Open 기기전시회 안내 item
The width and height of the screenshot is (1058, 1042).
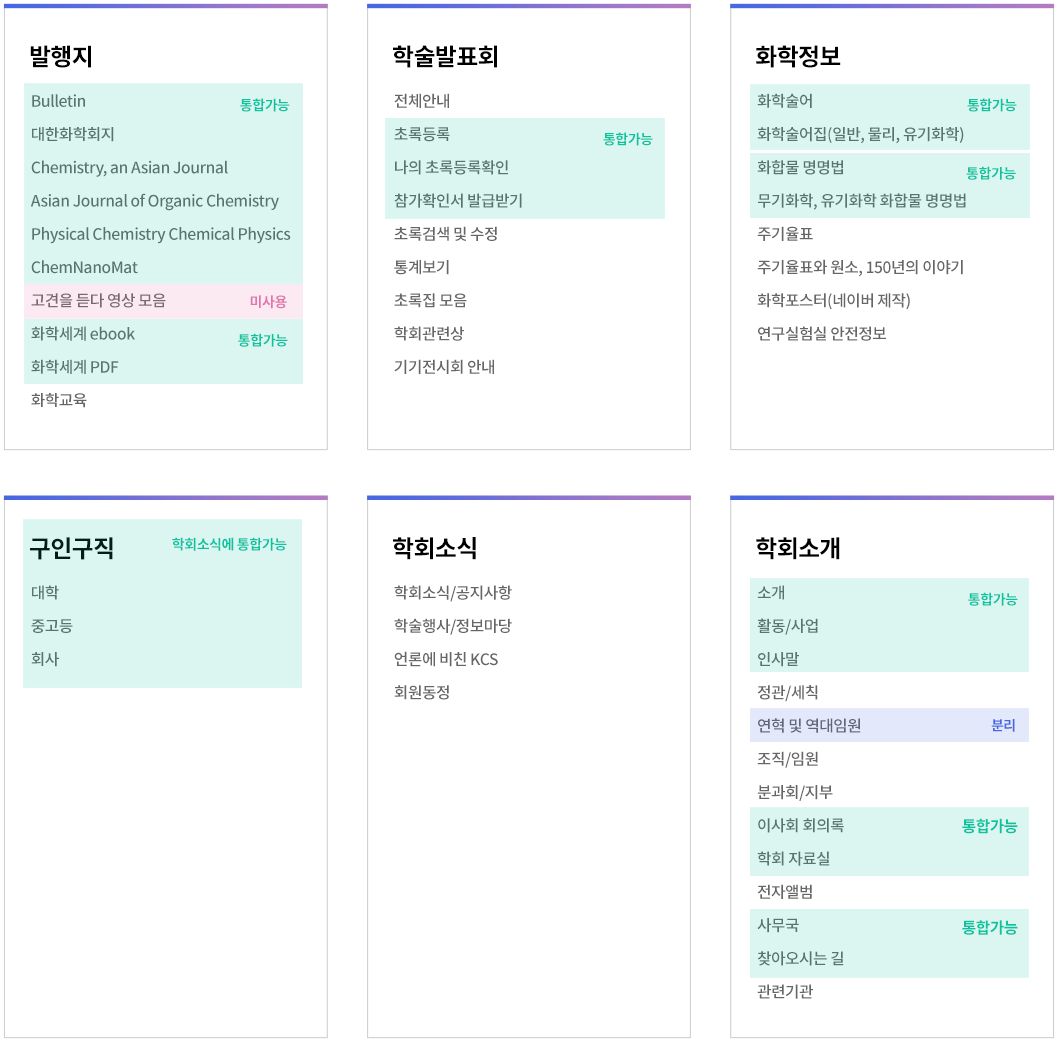[444, 367]
